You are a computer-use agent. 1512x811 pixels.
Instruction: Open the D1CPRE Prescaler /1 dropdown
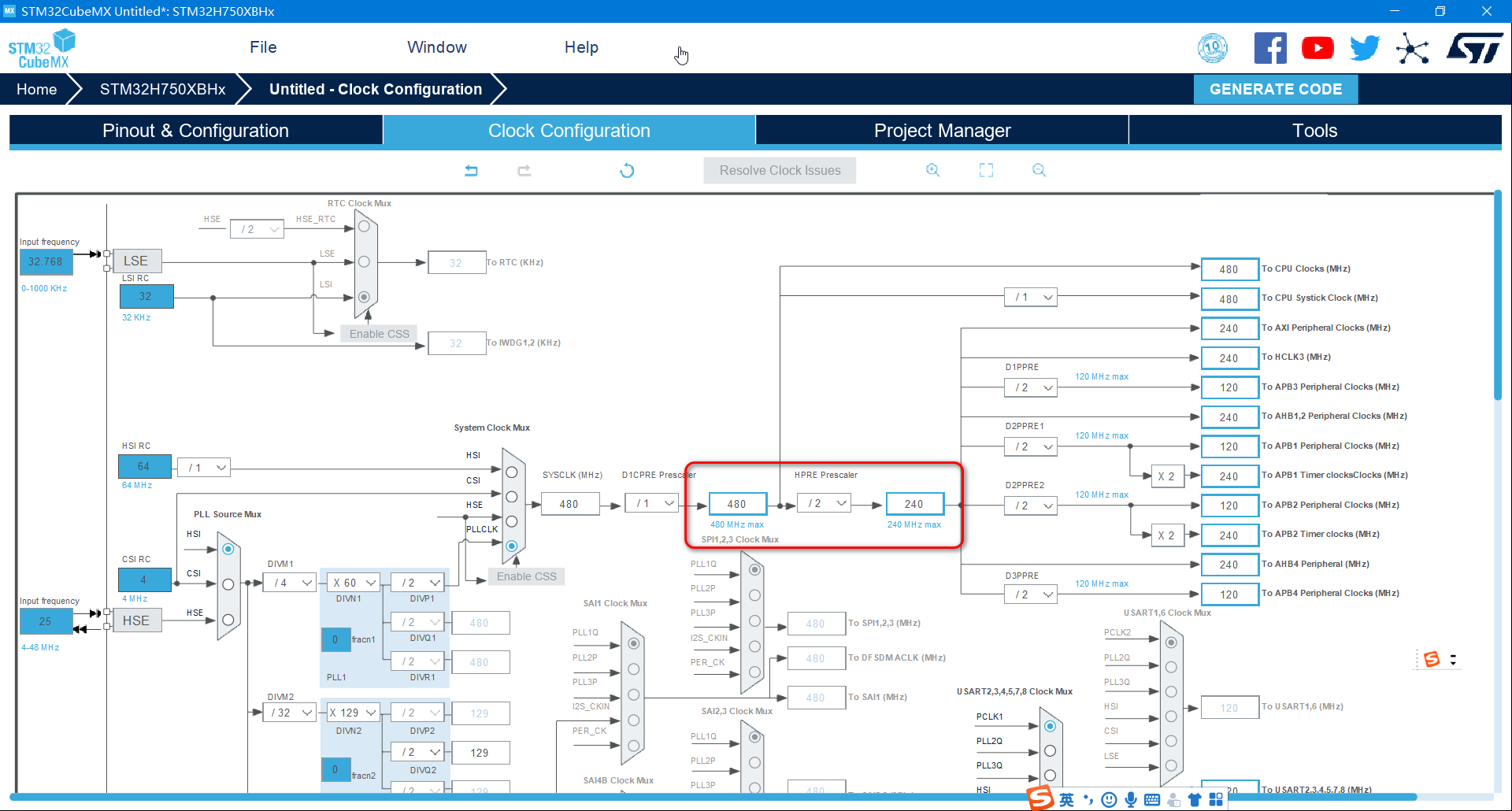click(x=652, y=503)
